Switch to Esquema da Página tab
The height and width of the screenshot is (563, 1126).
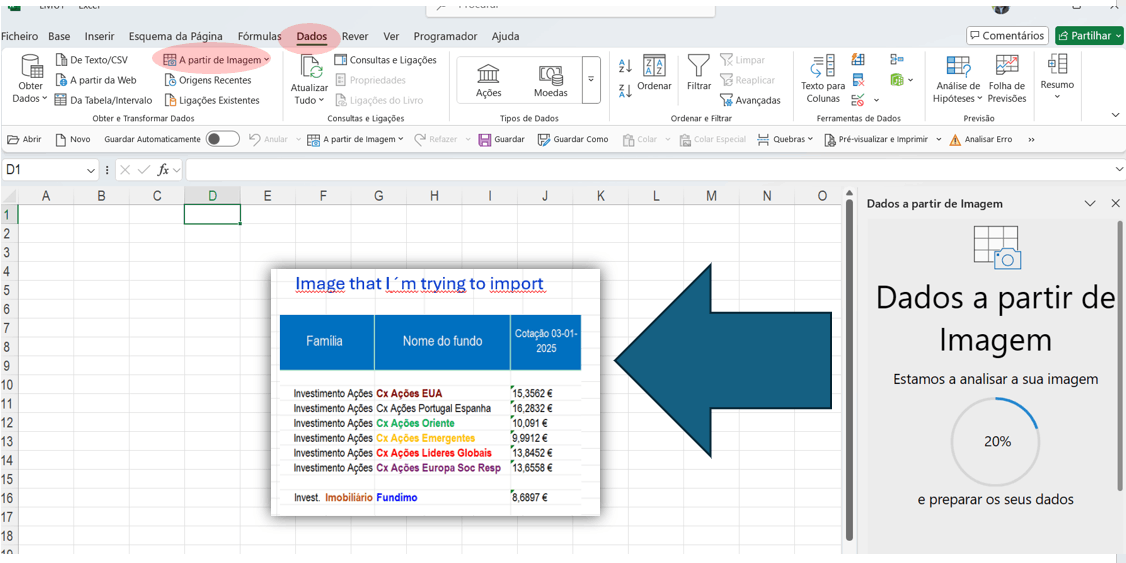175,36
